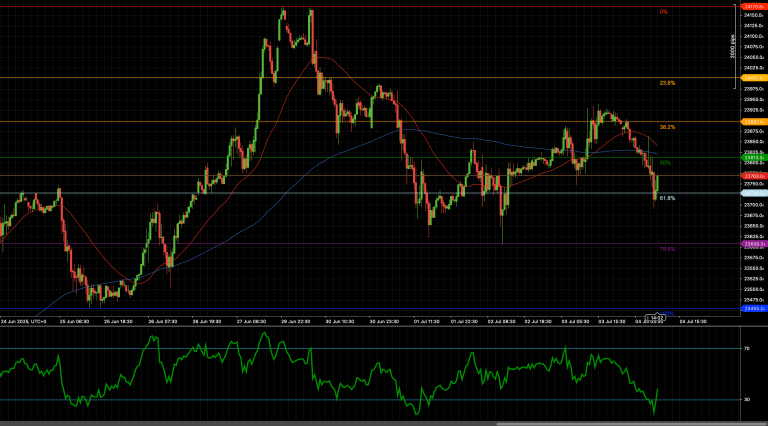
Task: Click the '01 Jul 11:30' time axis label
Action: [426, 322]
